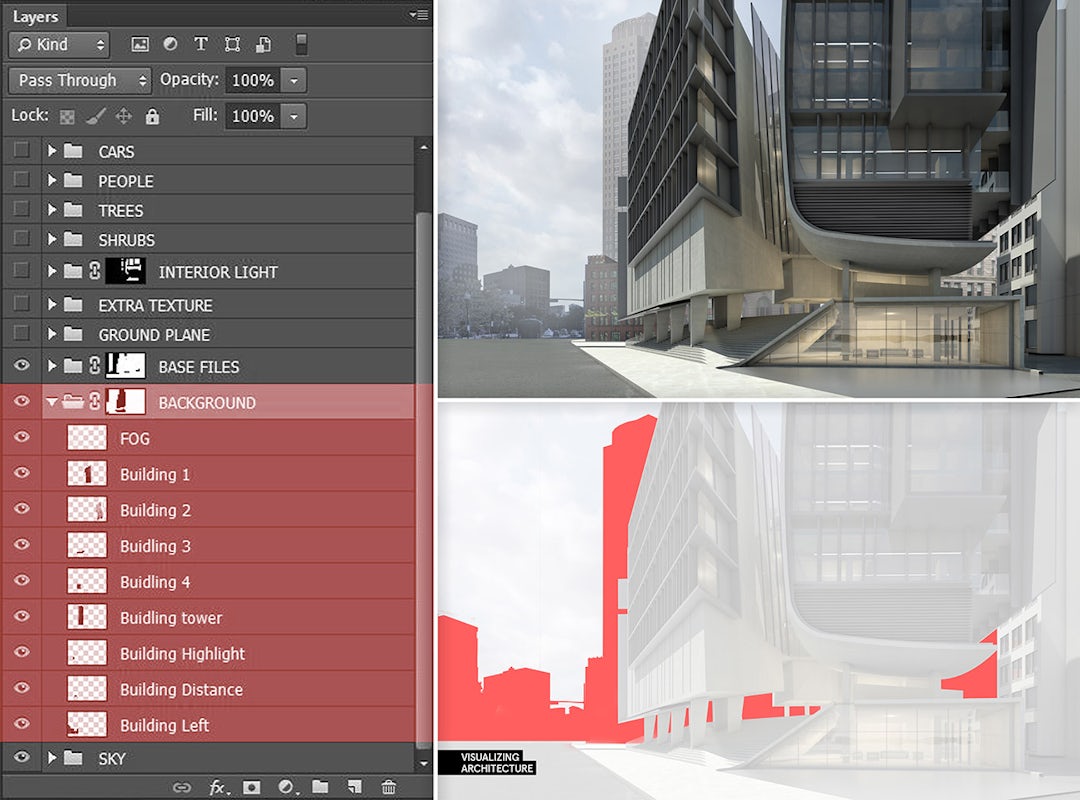Open the layer style fx options
Screen dimensions: 1080x800
tap(218, 788)
